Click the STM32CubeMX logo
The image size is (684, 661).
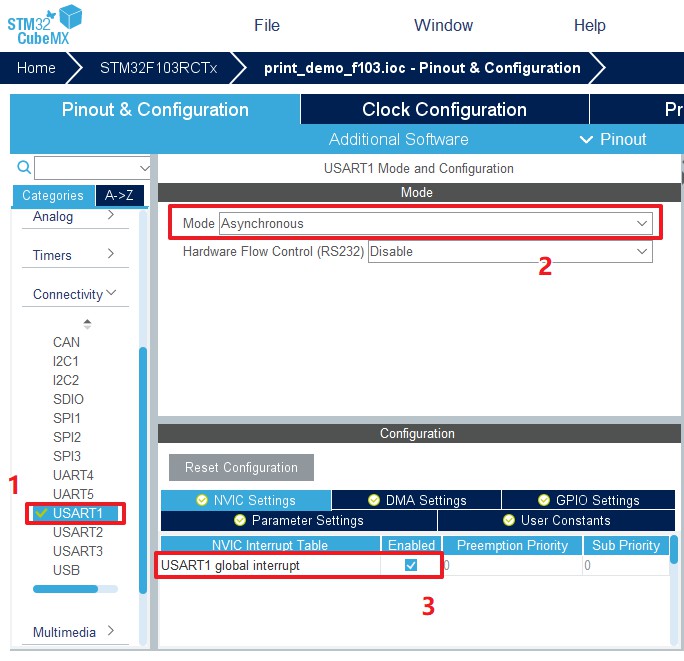(44, 25)
